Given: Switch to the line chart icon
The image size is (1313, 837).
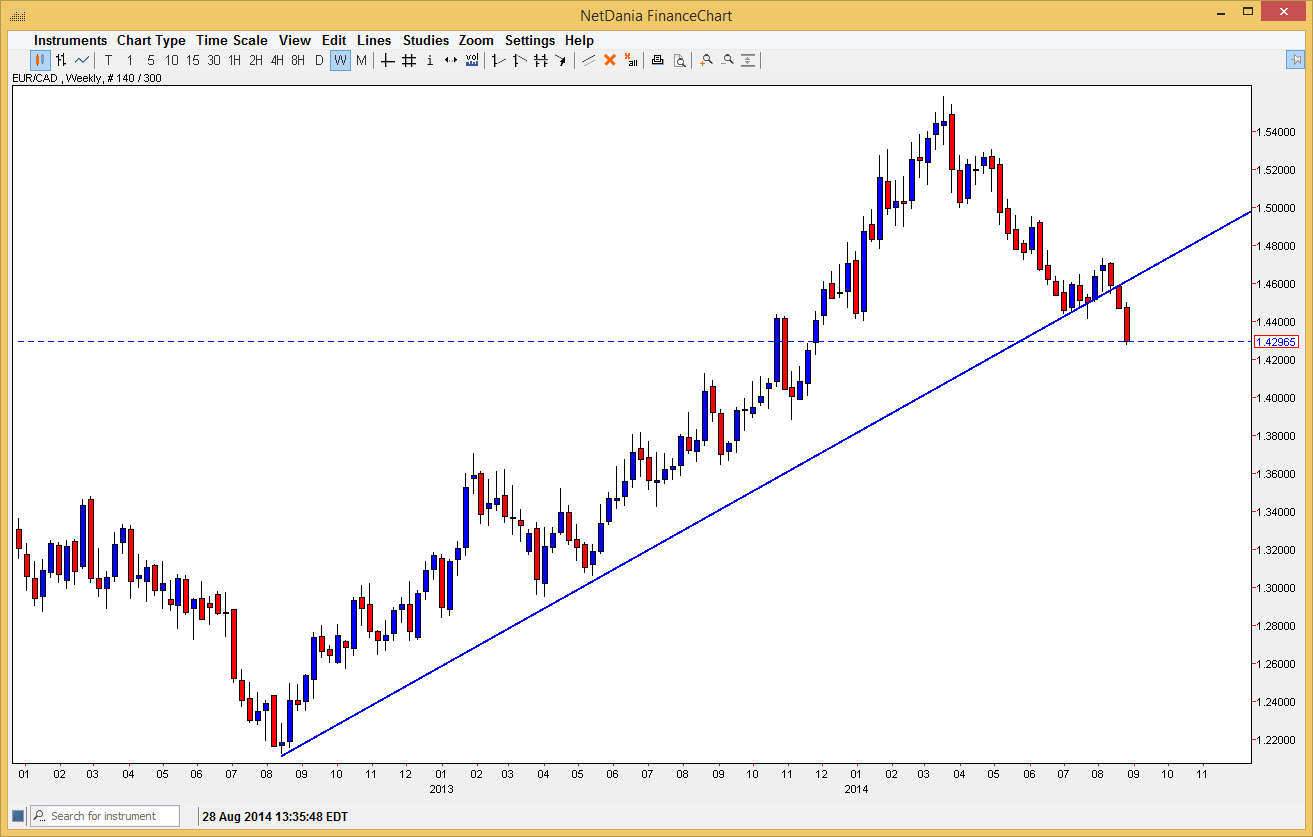Looking at the screenshot, I should pos(82,60).
